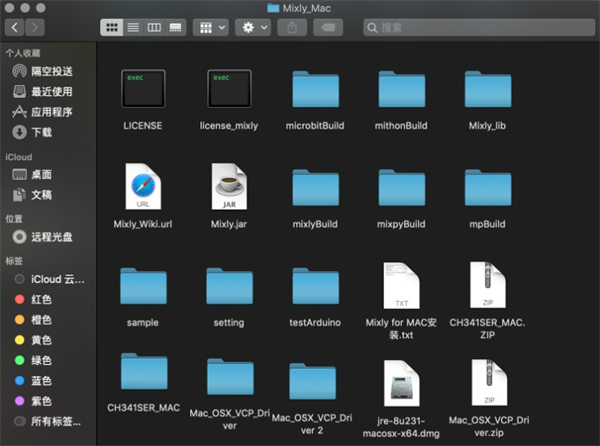Viewport: 600px width, 446px height.
Task: Select the Mac_OSX_VCP_Driver 2 folder
Action: pyautogui.click(x=313, y=381)
